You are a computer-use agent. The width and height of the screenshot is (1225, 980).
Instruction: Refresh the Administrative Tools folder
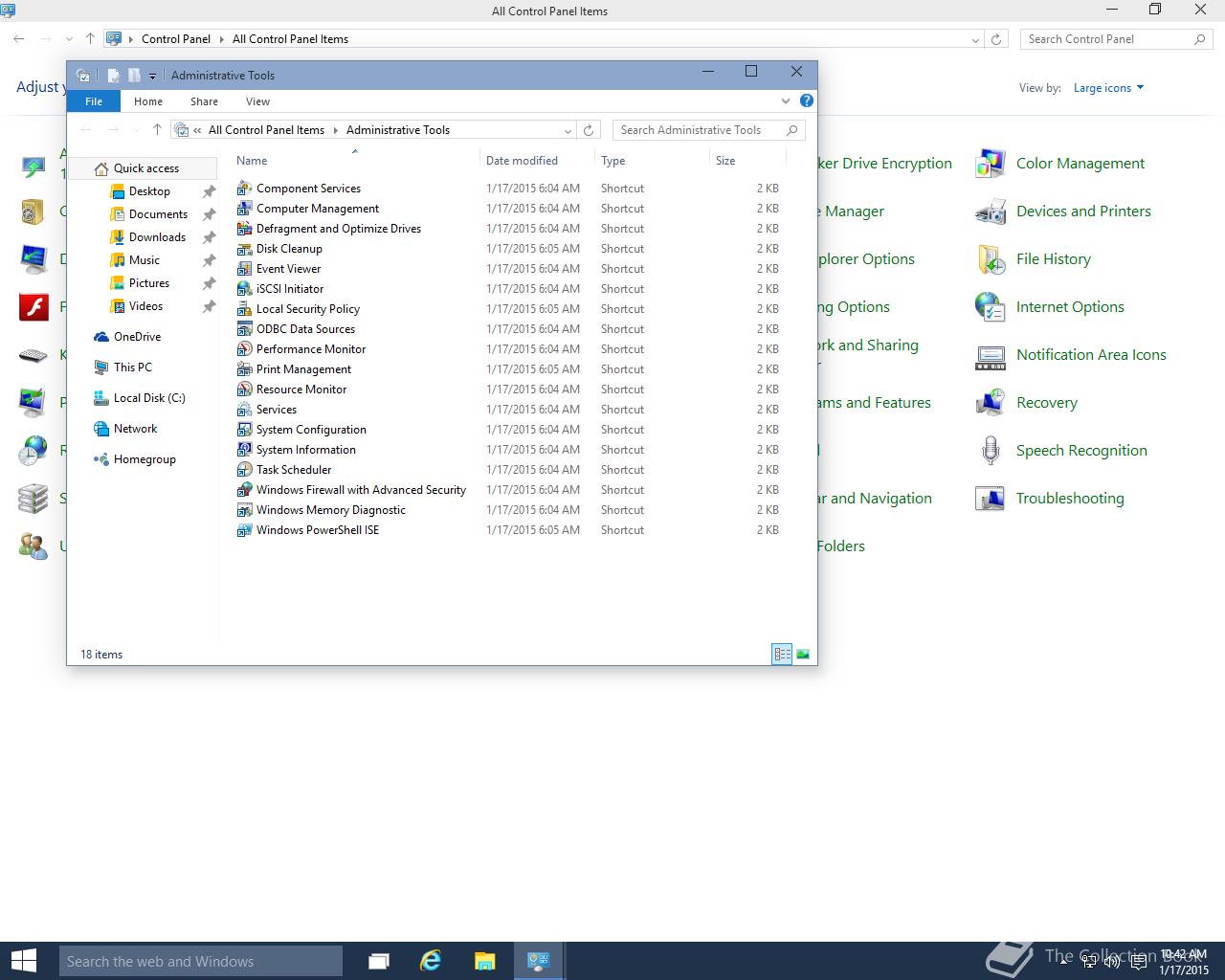coord(590,130)
